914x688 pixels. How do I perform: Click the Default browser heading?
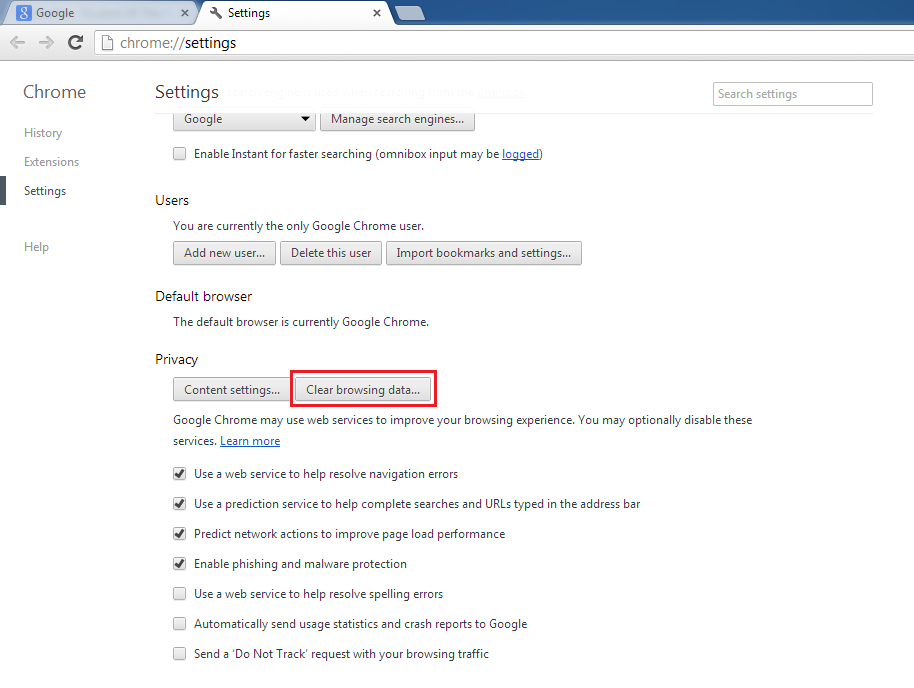coord(203,296)
